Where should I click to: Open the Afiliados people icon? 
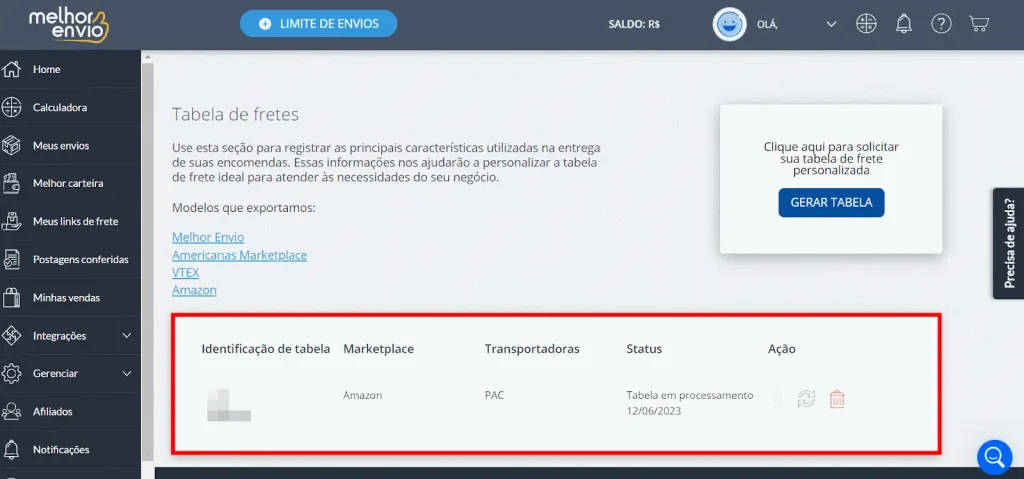(12, 412)
